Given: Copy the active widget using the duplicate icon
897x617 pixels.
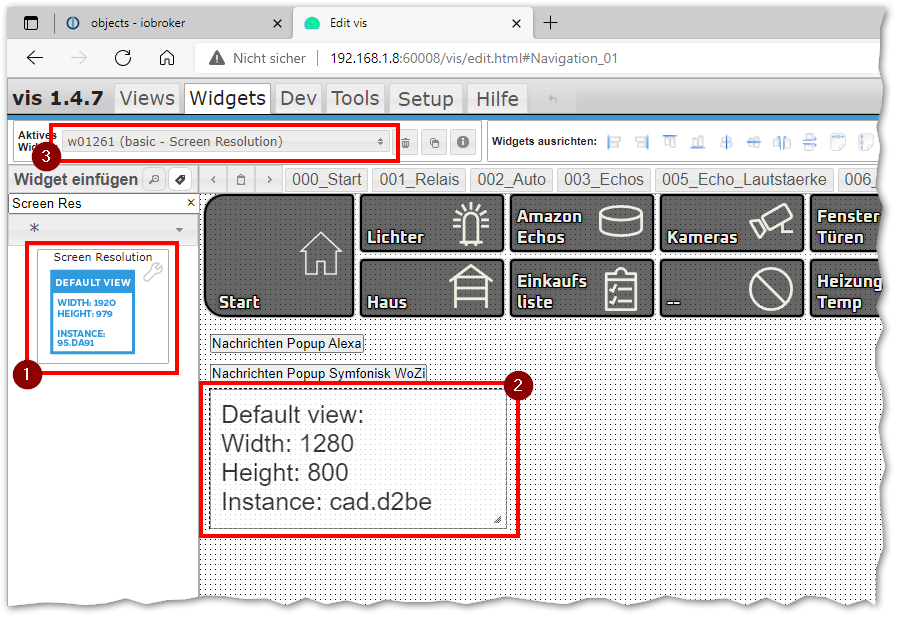Looking at the screenshot, I should [x=434, y=143].
